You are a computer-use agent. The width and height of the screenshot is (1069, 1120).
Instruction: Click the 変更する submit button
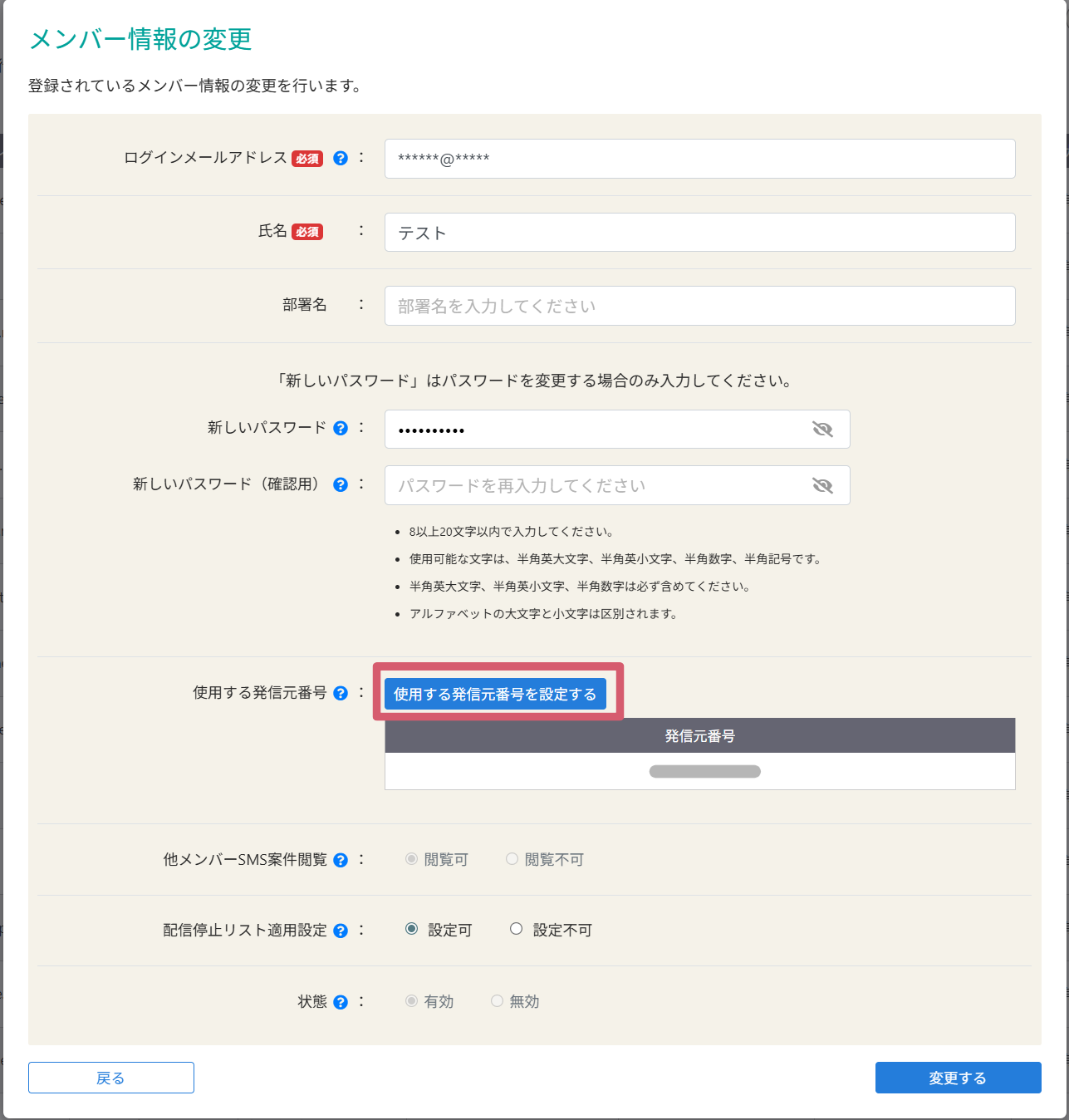click(x=957, y=1078)
